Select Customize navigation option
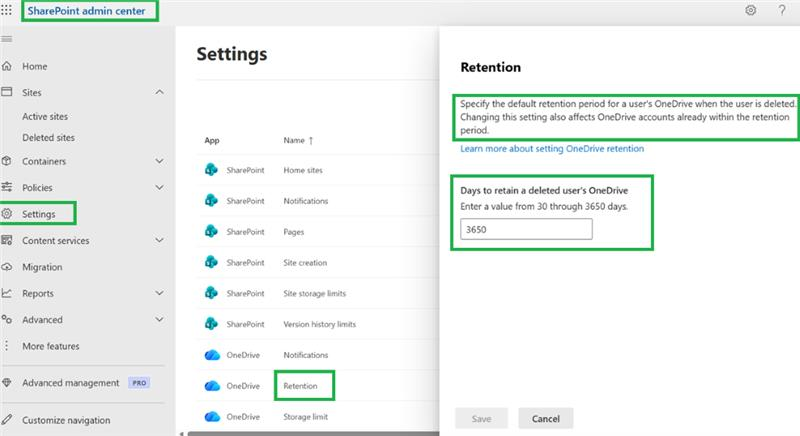Viewport: 800px width, 436px height. coord(66,420)
